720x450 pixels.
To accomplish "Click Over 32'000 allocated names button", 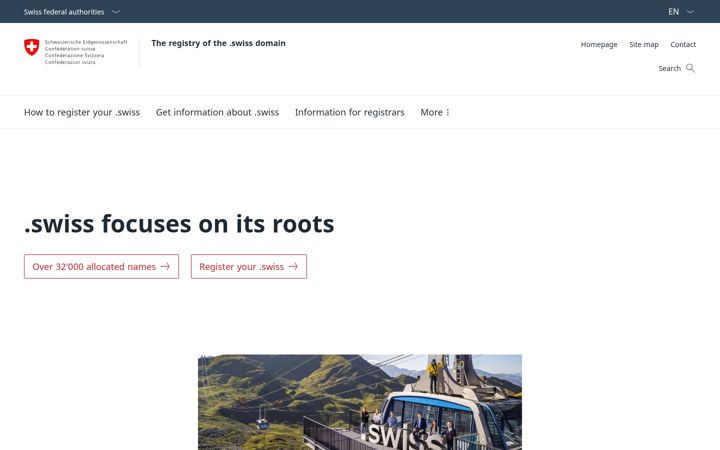I will click(101, 267).
